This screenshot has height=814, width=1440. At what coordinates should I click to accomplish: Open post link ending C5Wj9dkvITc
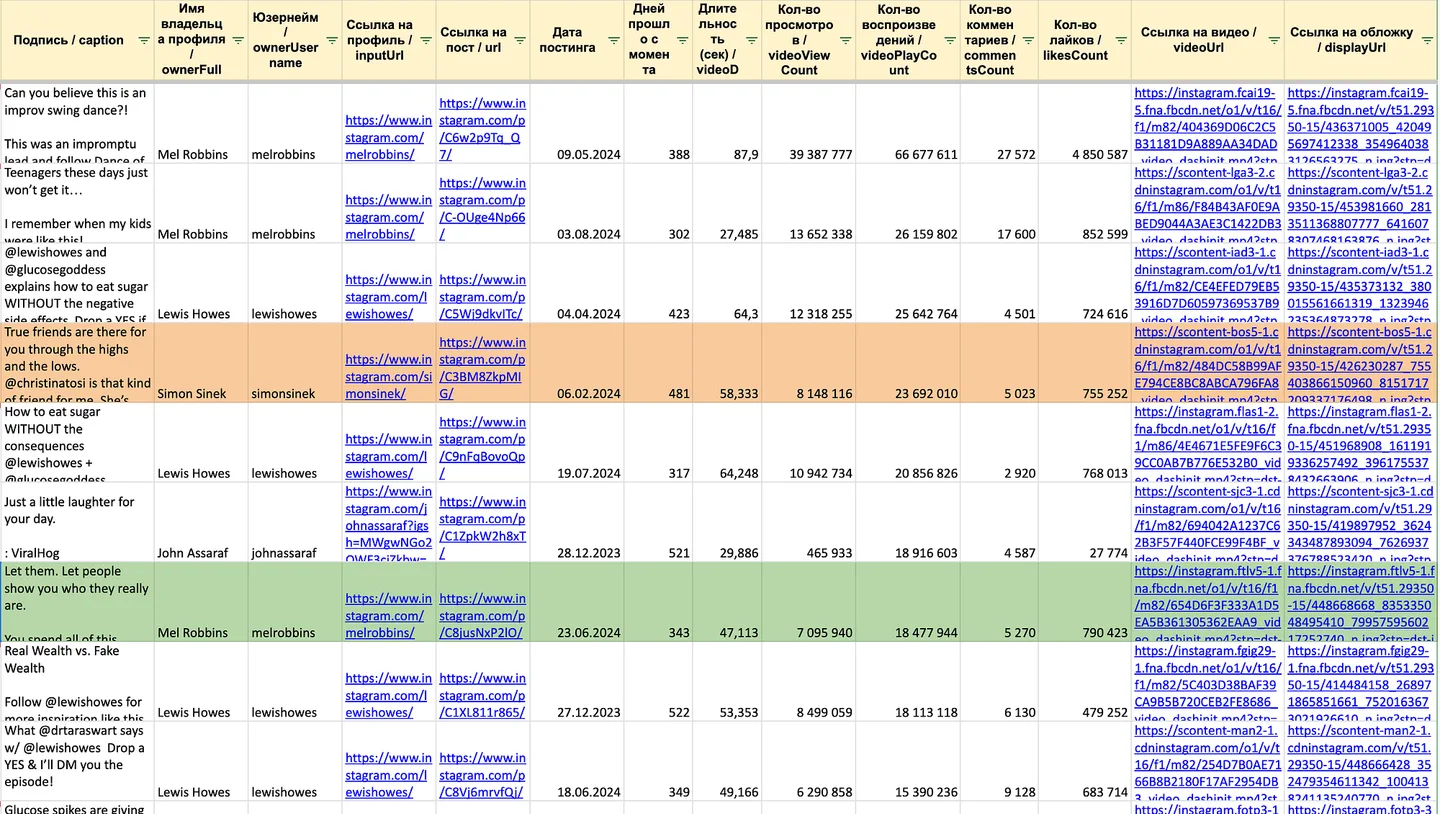(x=482, y=297)
